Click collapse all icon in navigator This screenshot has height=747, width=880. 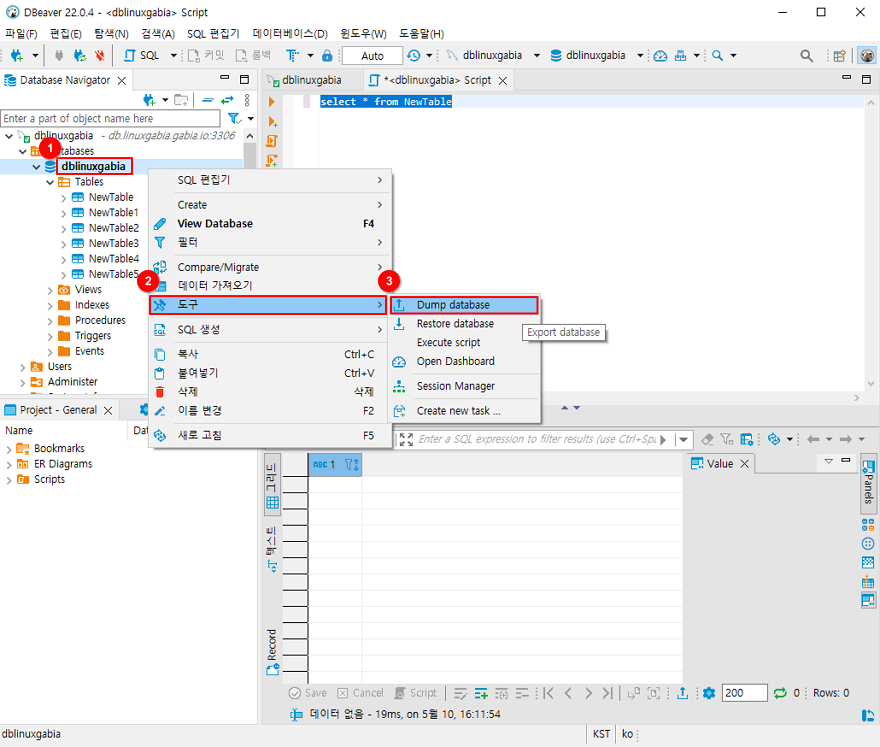[208, 100]
